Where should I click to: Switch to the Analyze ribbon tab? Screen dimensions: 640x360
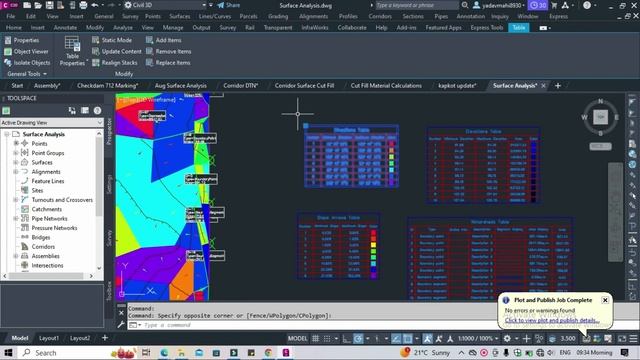click(x=123, y=27)
